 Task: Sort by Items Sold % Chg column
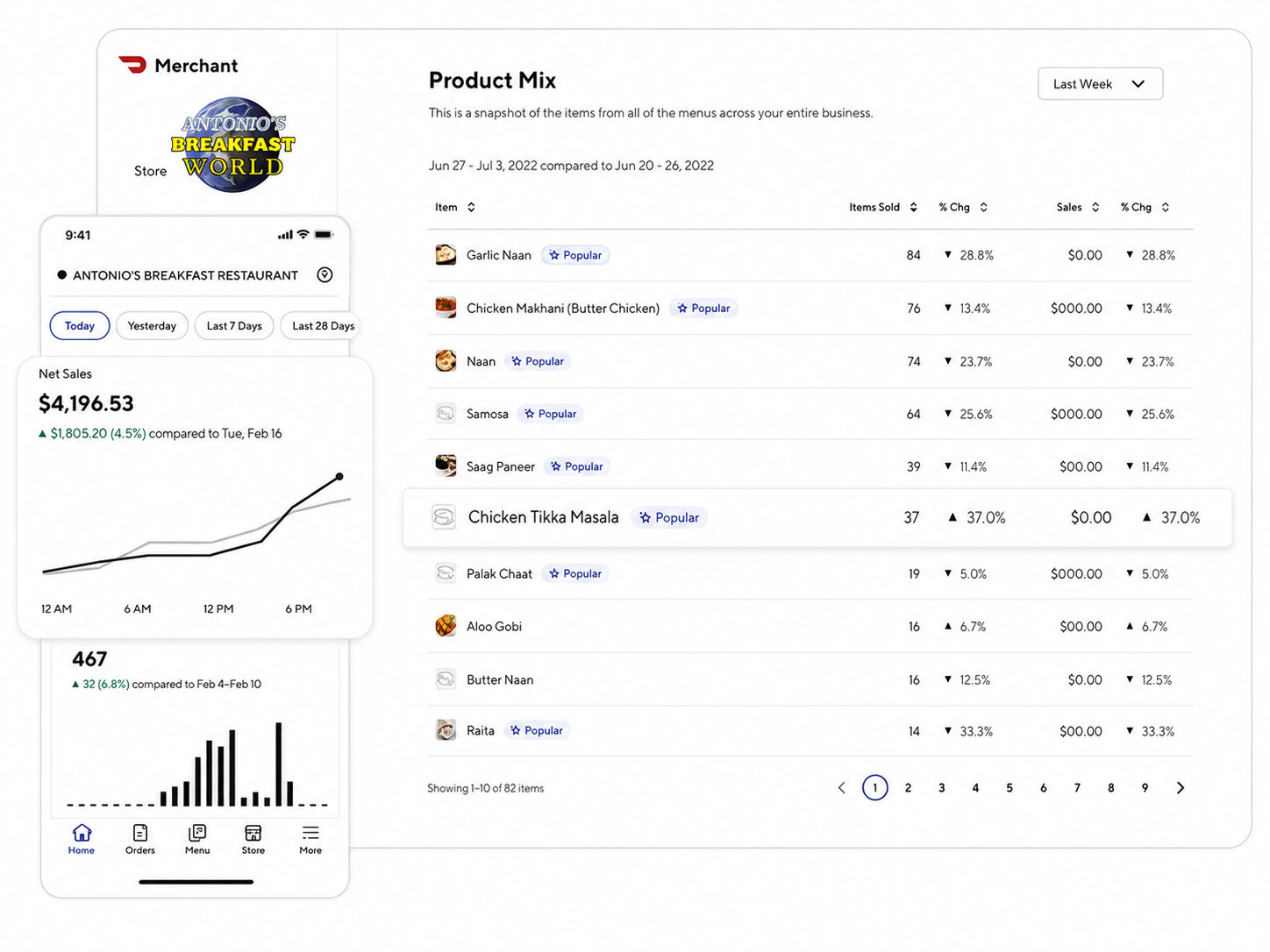963,208
